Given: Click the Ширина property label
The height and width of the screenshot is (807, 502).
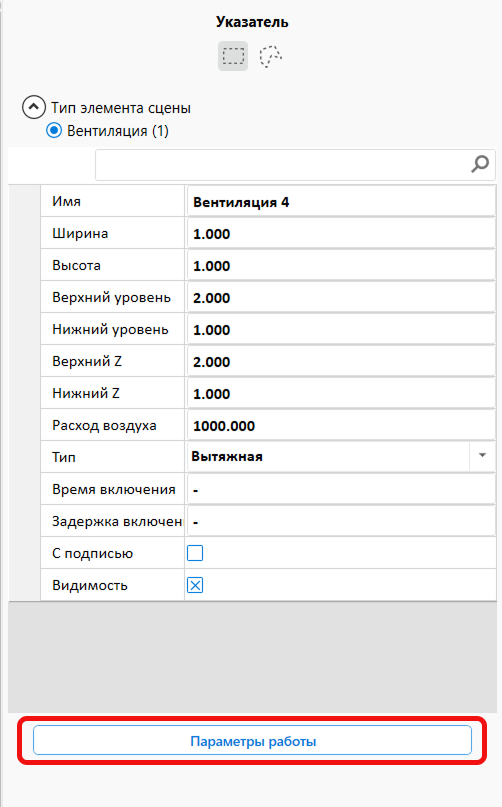Looking at the screenshot, I should (80, 233).
